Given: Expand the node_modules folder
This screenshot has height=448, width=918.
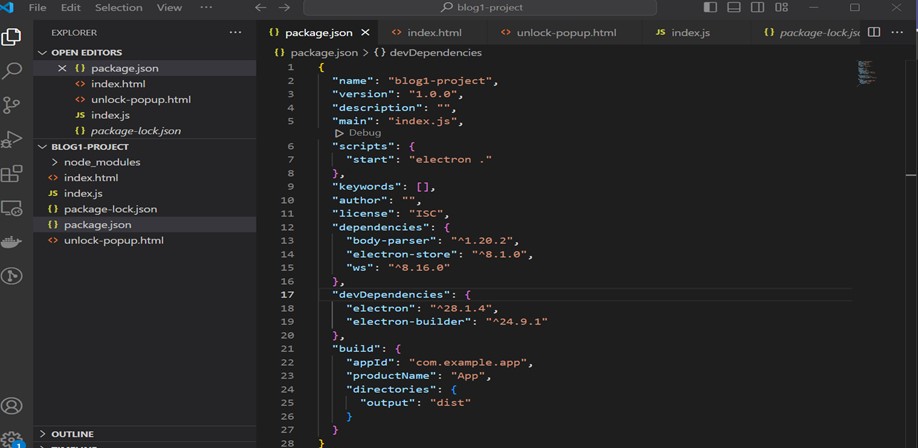Looking at the screenshot, I should [56, 162].
